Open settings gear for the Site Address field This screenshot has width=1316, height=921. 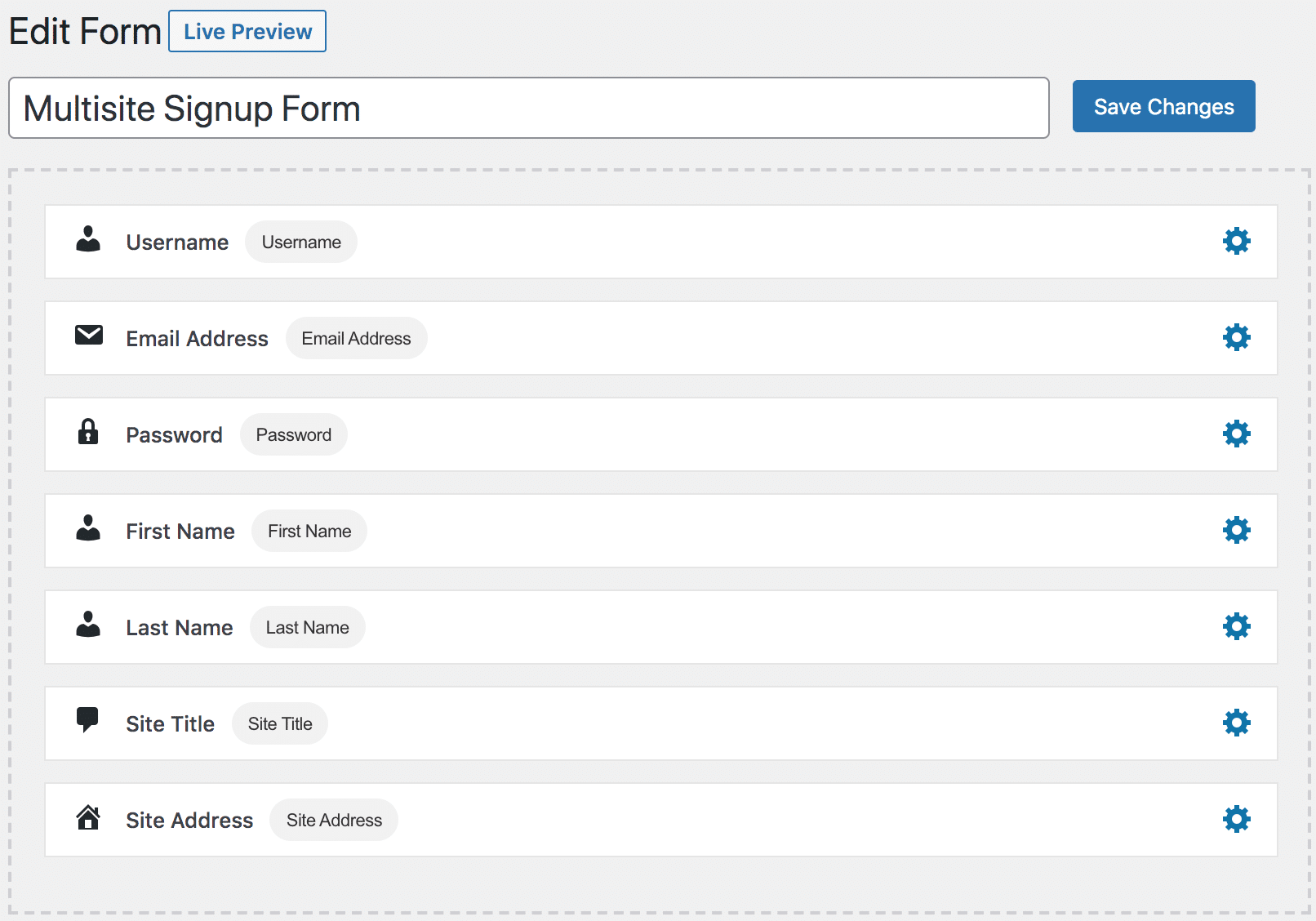(1236, 819)
